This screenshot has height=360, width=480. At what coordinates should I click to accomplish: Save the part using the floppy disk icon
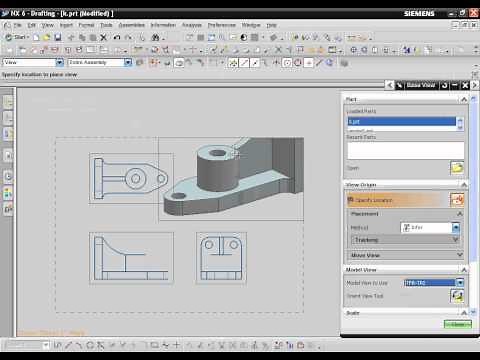(x=58, y=37)
